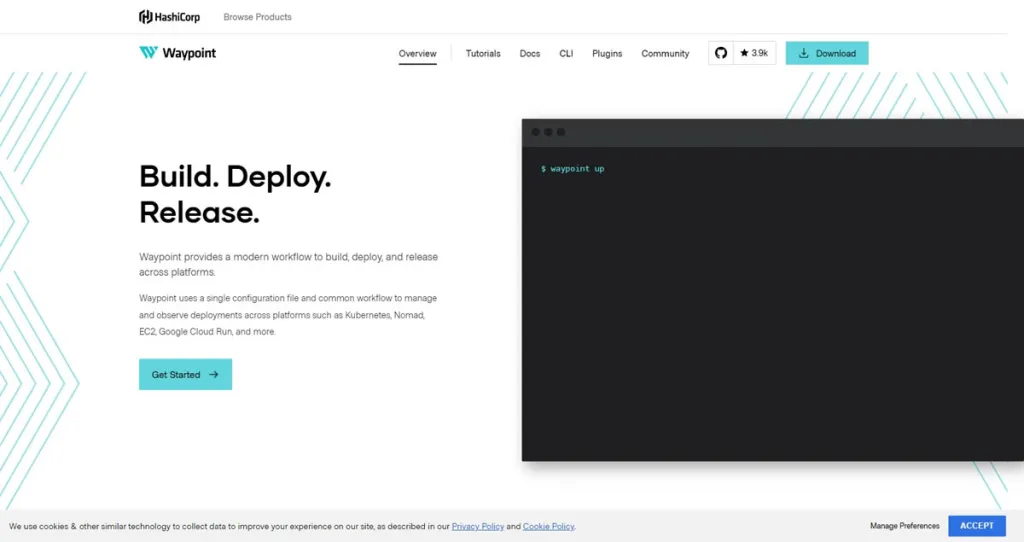
Task: Open the Tutorials nav item
Action: 483,54
